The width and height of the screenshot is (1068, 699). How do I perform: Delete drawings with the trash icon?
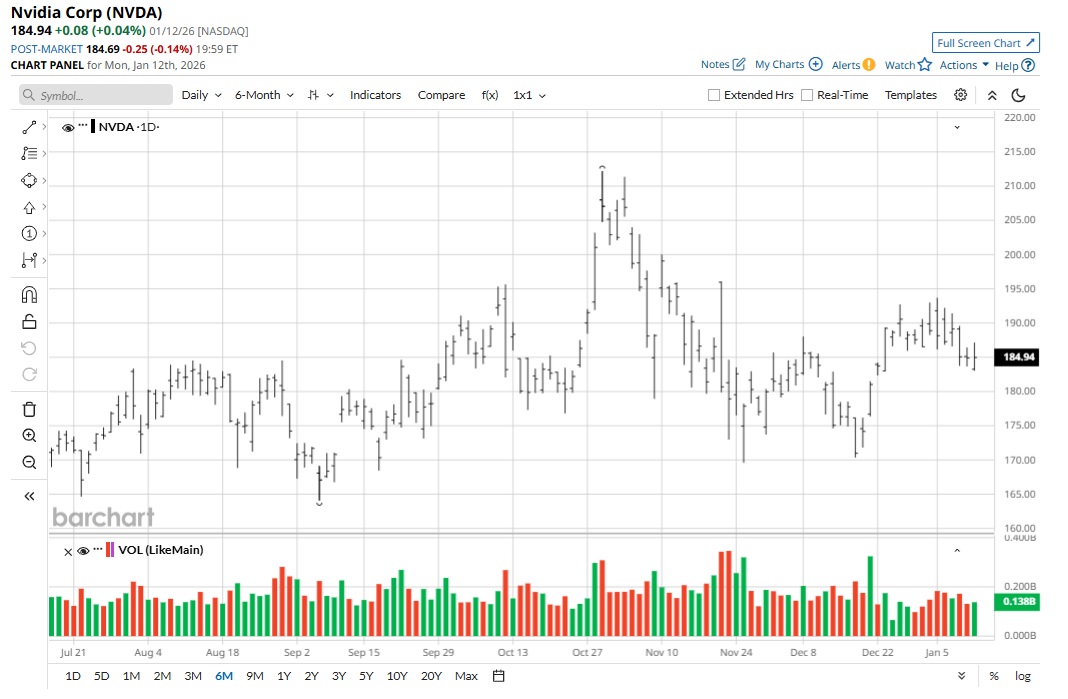pos(29,409)
